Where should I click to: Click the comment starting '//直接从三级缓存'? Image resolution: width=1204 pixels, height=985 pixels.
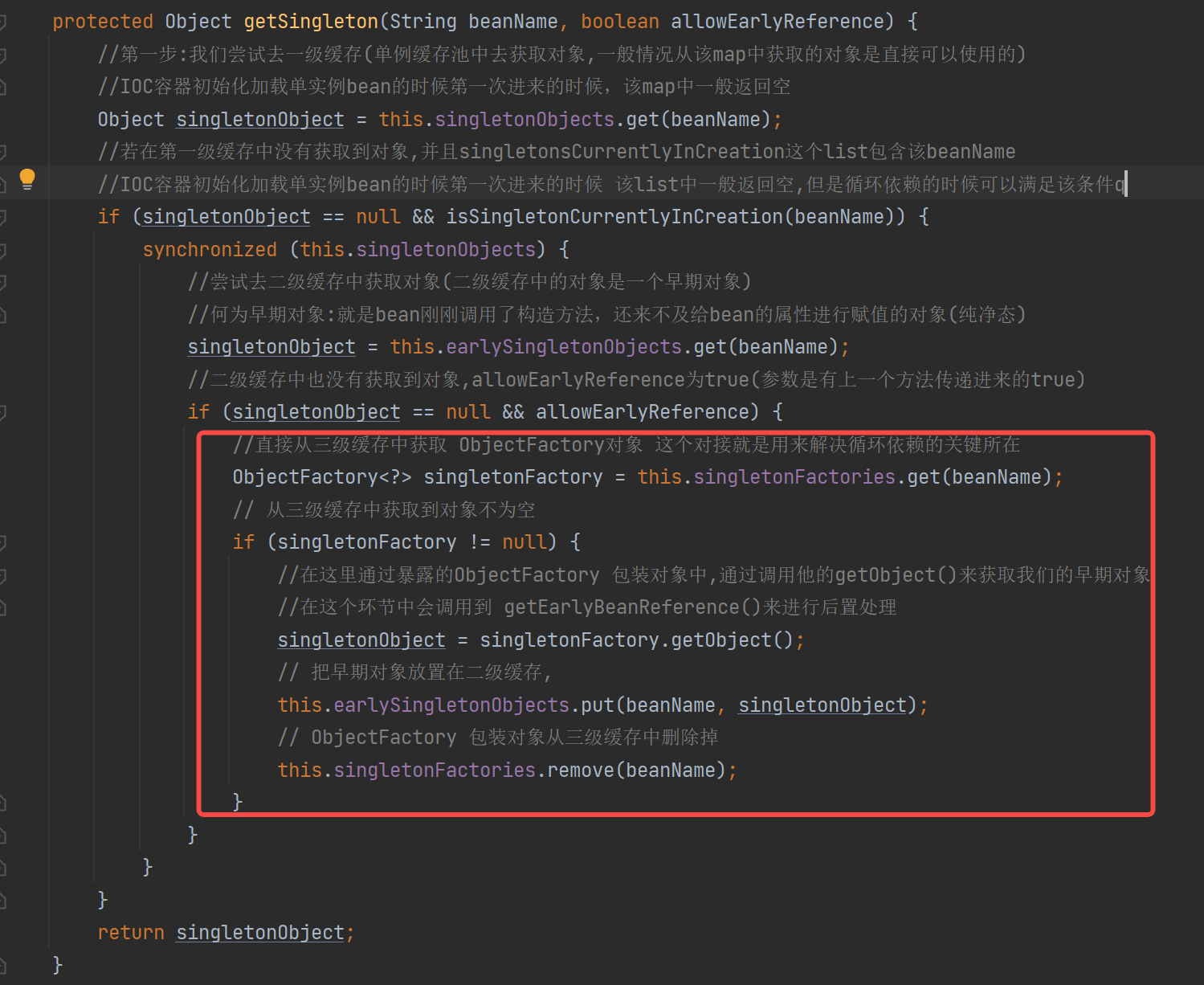click(x=626, y=444)
